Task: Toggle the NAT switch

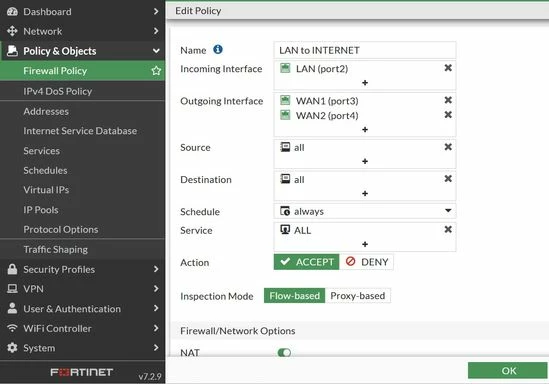Action: coord(284,352)
